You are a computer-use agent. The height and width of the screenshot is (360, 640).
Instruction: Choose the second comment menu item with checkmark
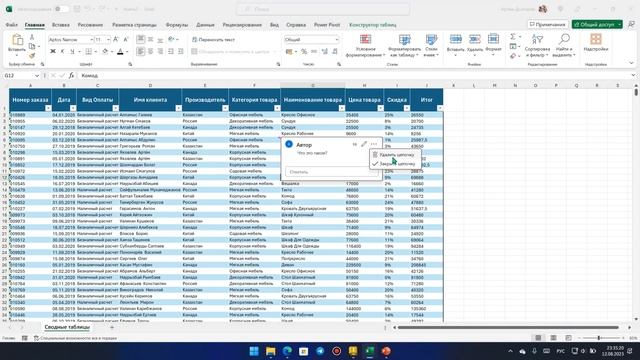(x=396, y=164)
